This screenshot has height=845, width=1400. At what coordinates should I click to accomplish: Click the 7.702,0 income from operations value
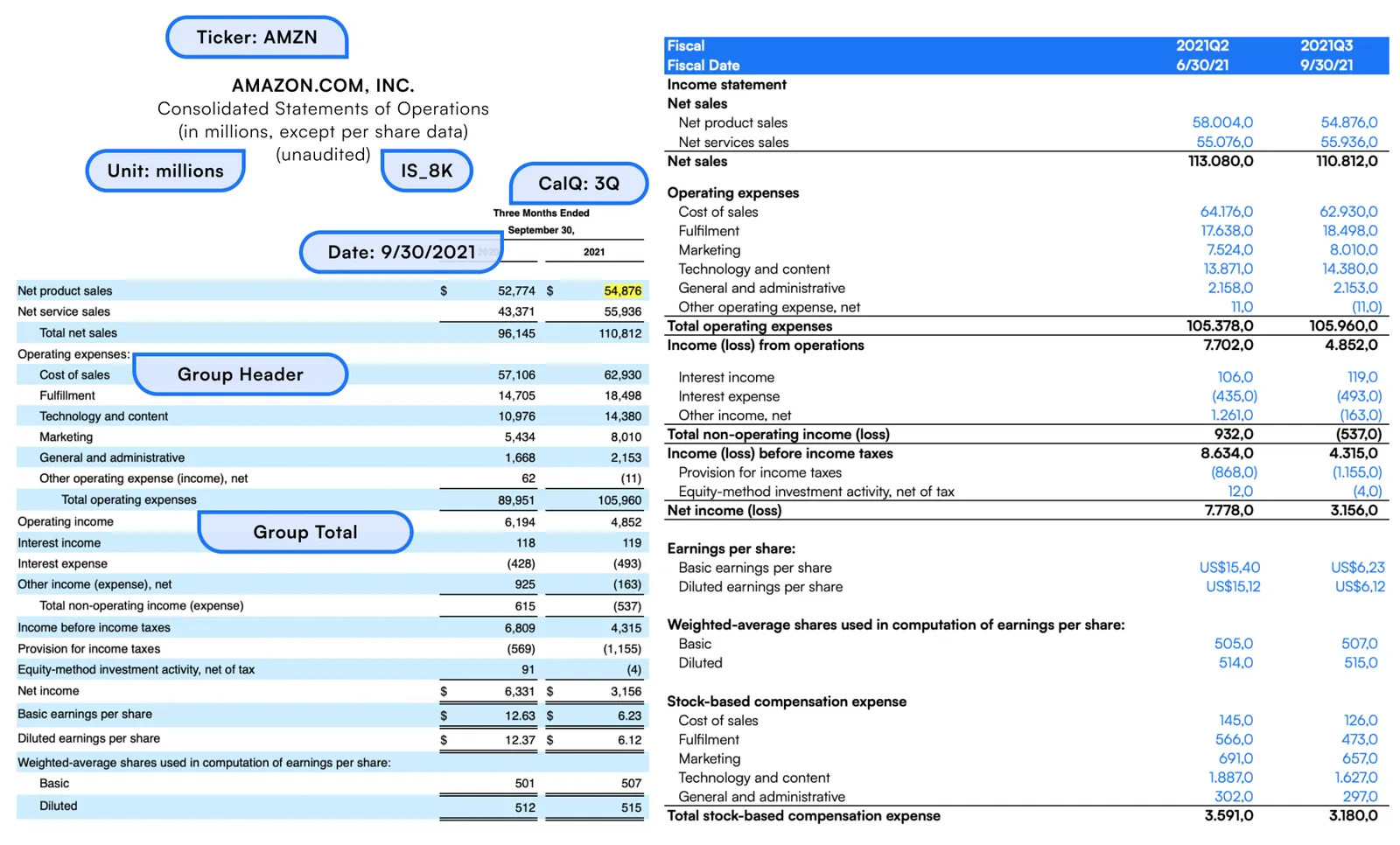(x=1228, y=346)
